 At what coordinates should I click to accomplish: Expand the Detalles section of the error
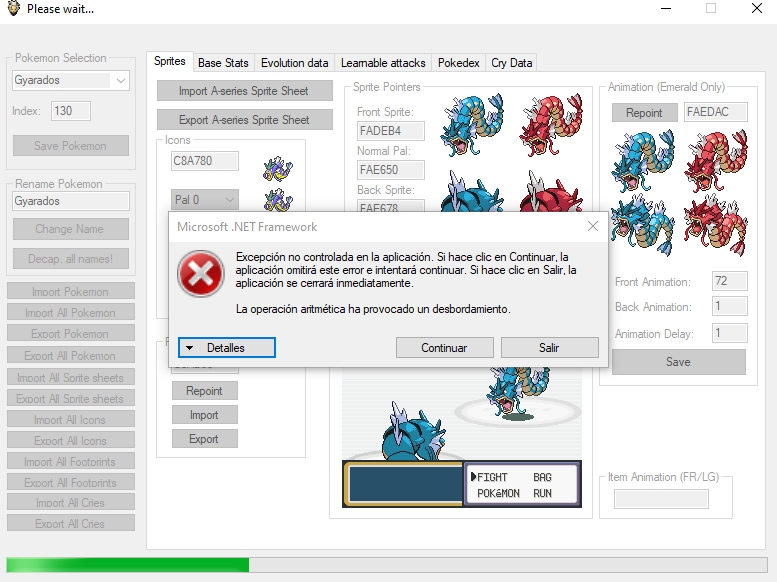[x=226, y=348]
